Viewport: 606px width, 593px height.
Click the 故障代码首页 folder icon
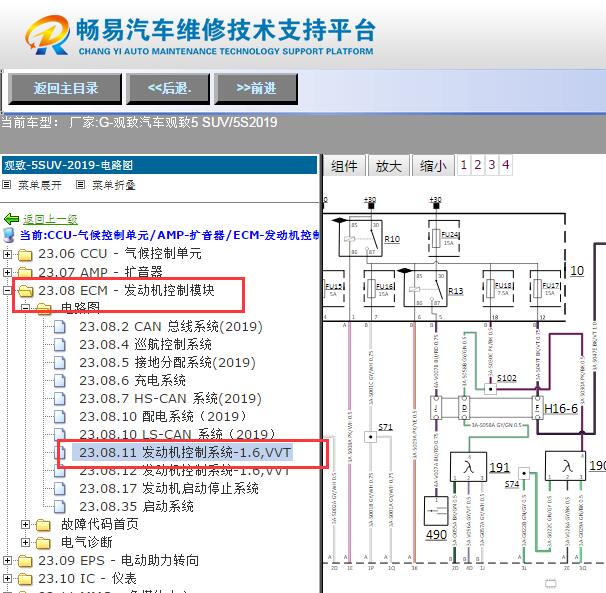43,525
